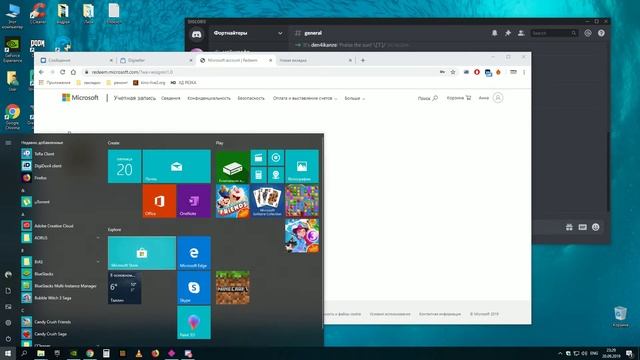The height and width of the screenshot is (360, 640).
Task: Launch the Minecraft tile
Action: (233, 288)
